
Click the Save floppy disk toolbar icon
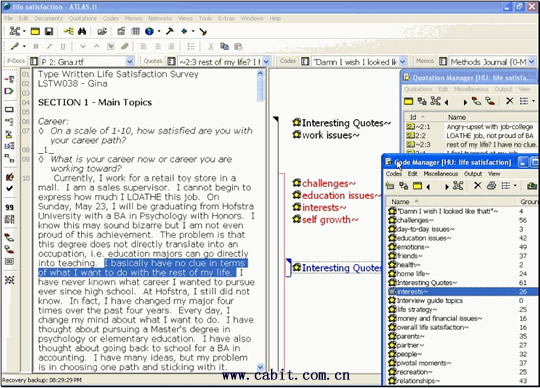click(49, 32)
